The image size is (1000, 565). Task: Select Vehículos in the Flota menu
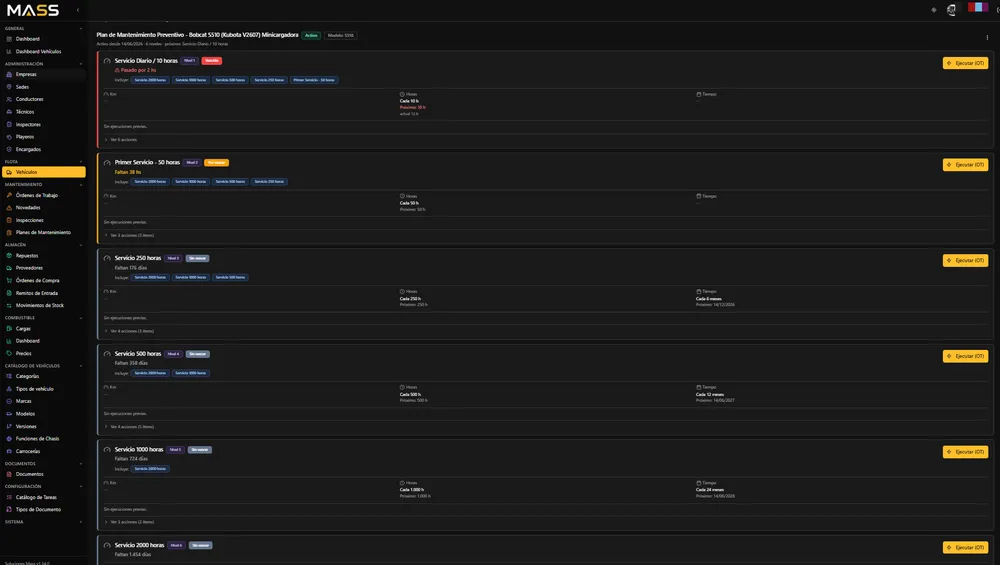(x=43, y=172)
